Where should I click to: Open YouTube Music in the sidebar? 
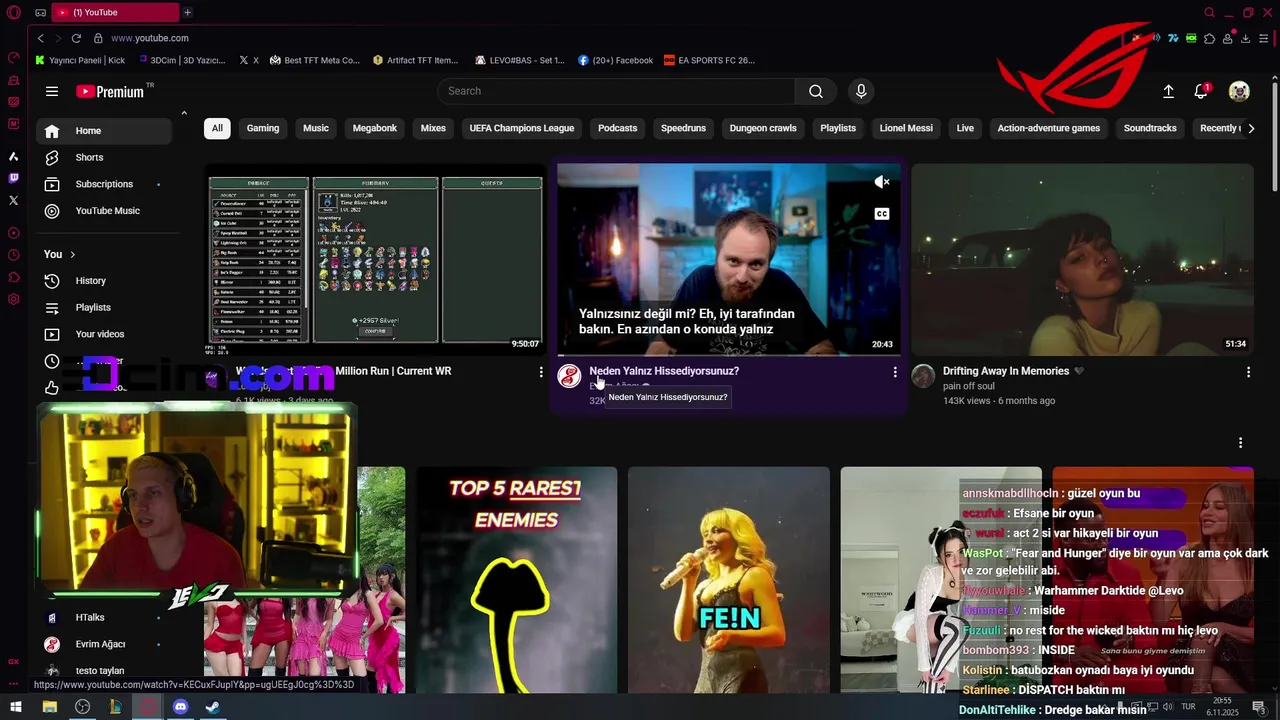pyautogui.click(x=104, y=211)
